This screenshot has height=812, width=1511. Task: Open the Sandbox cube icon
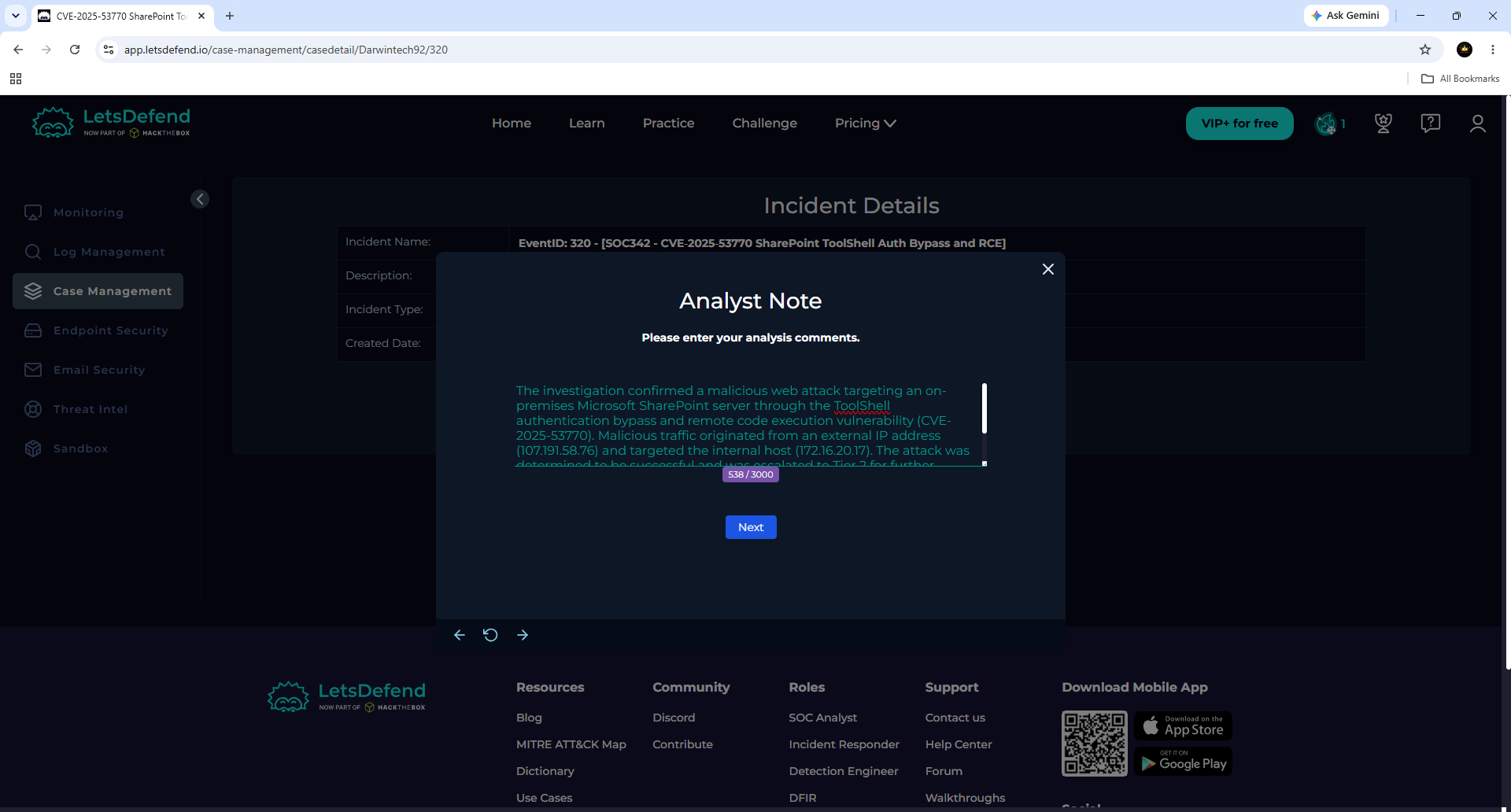(x=33, y=448)
